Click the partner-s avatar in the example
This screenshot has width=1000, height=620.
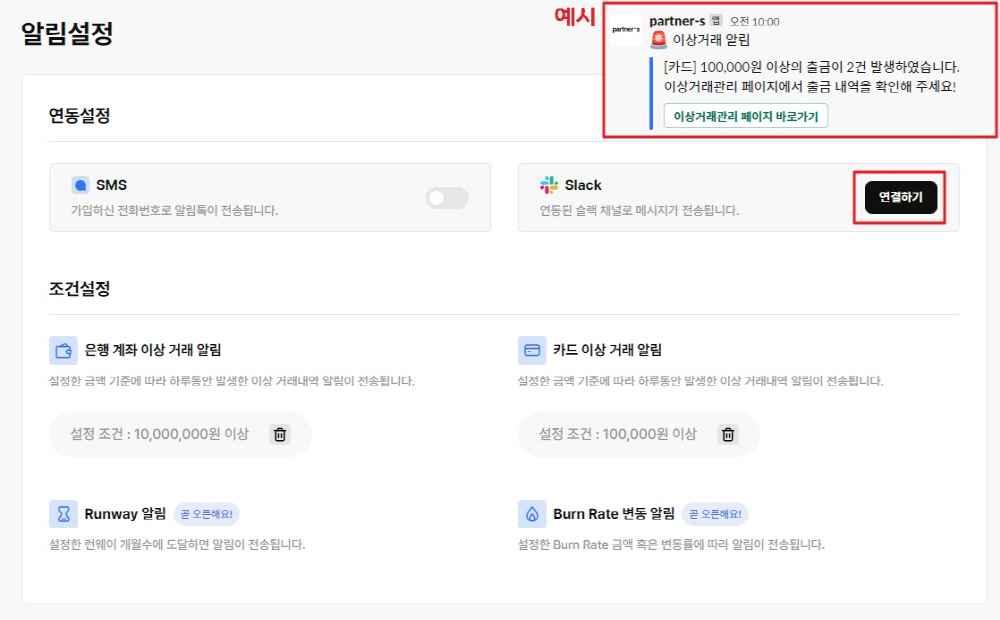pos(626,29)
